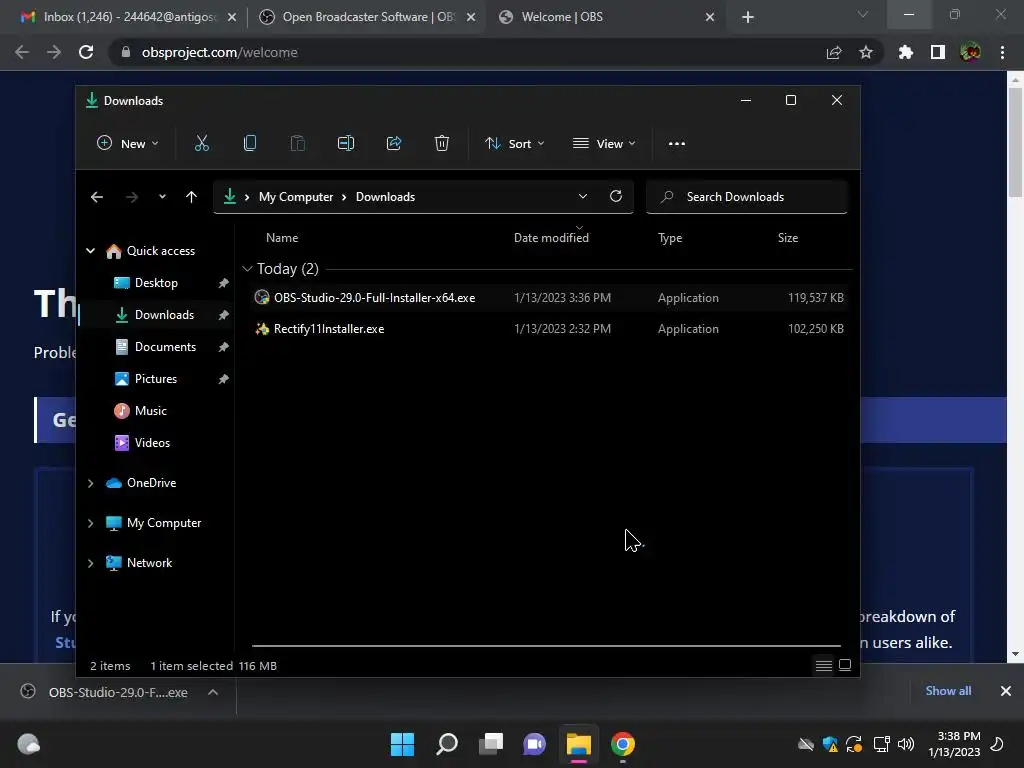Click the Explorer forward arrow

(131, 197)
